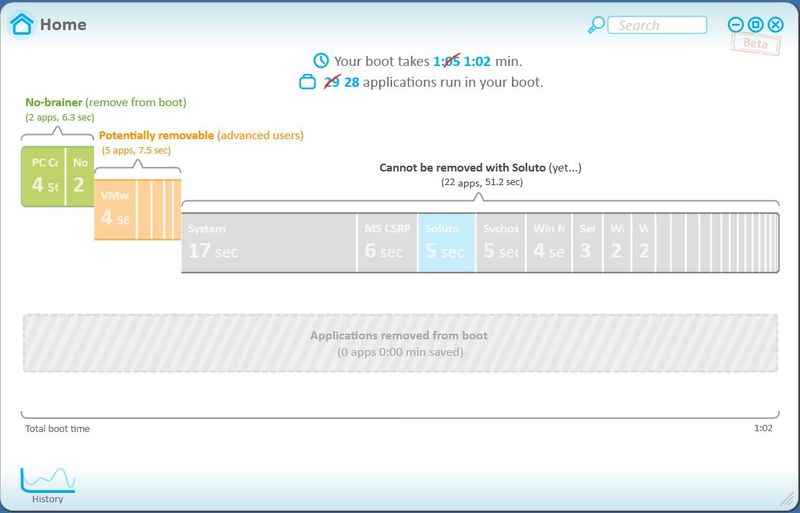This screenshot has height=513, width=800.
Task: Click the 1:02 new boot time value
Action: click(477, 61)
